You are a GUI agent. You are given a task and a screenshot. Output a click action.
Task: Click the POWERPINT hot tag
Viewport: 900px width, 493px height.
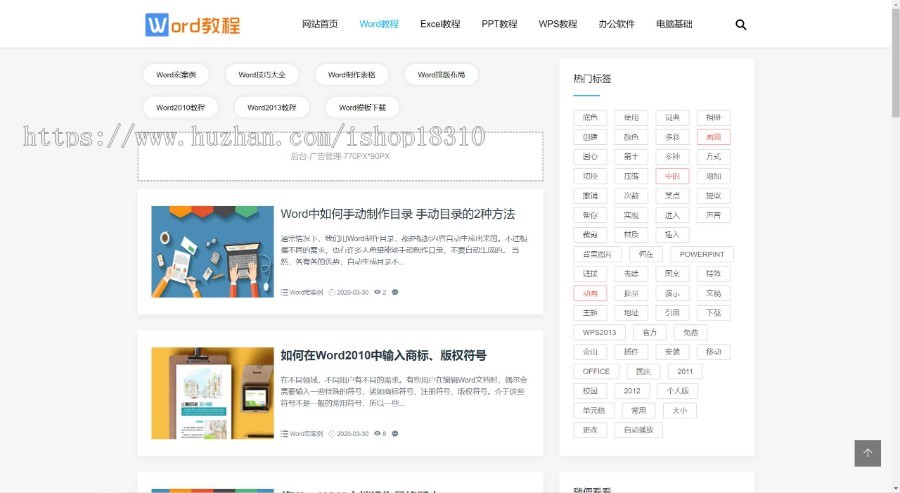[x=702, y=254]
